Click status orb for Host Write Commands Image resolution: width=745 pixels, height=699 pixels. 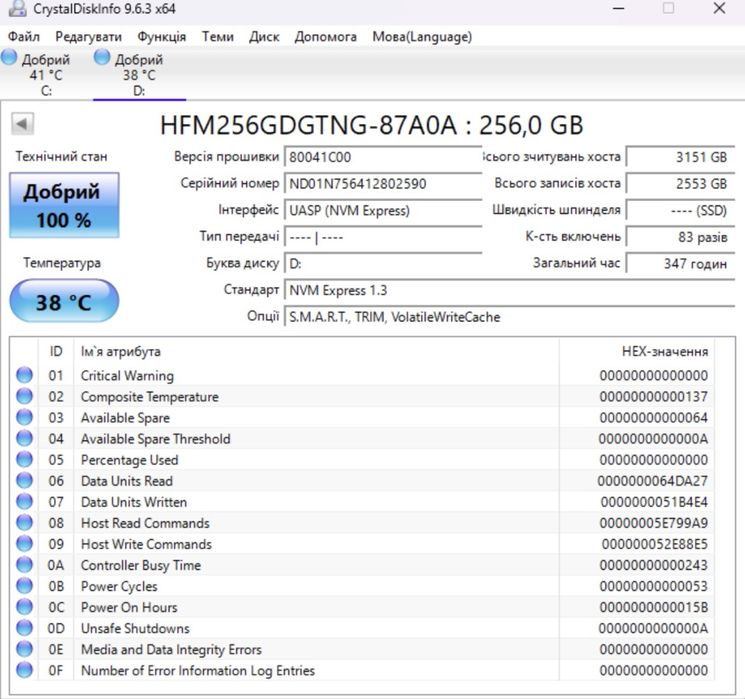24,544
